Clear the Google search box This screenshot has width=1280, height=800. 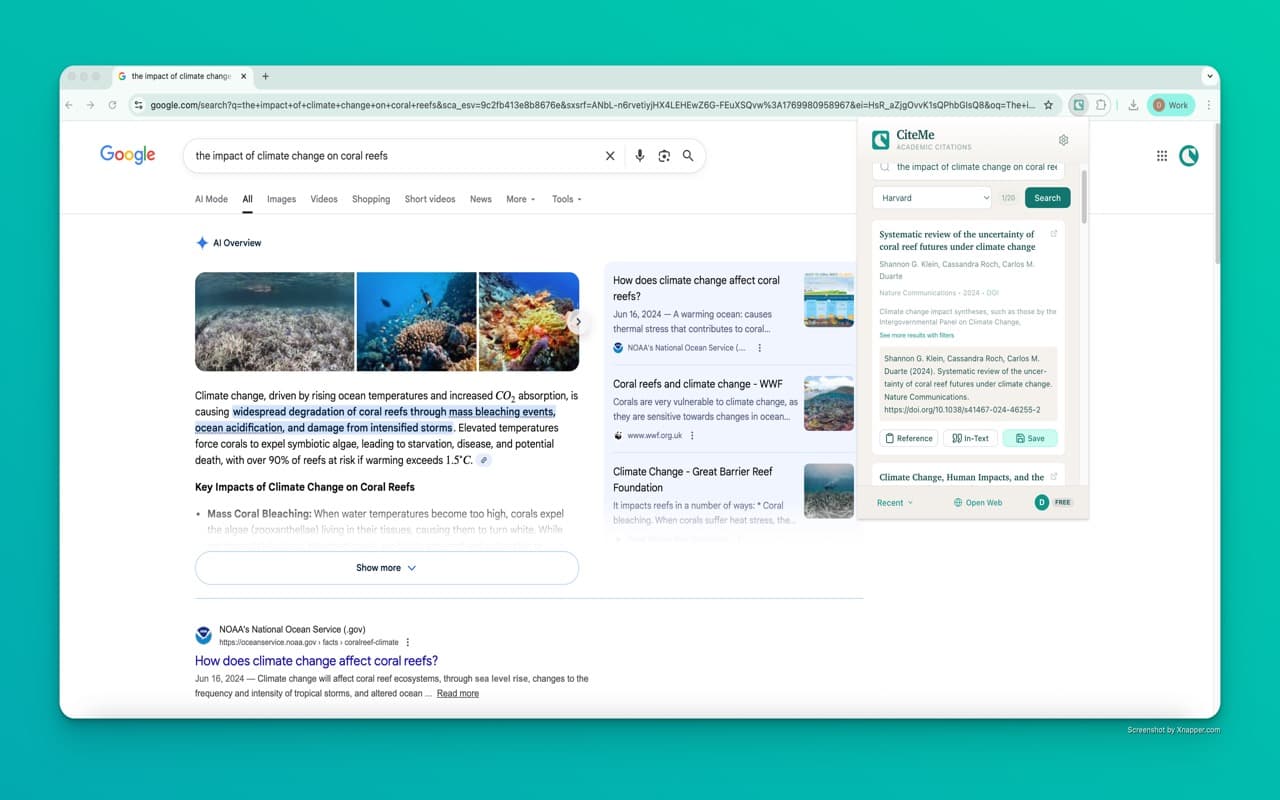(610, 156)
